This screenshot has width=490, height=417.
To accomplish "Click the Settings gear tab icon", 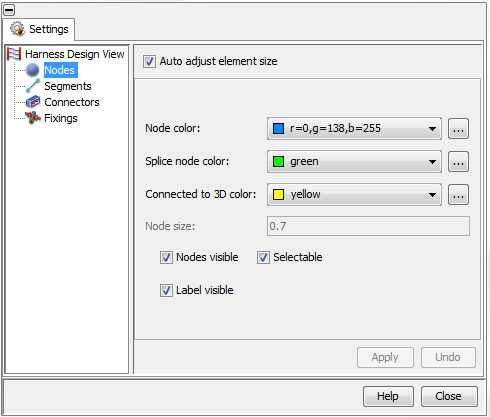I will [17, 29].
